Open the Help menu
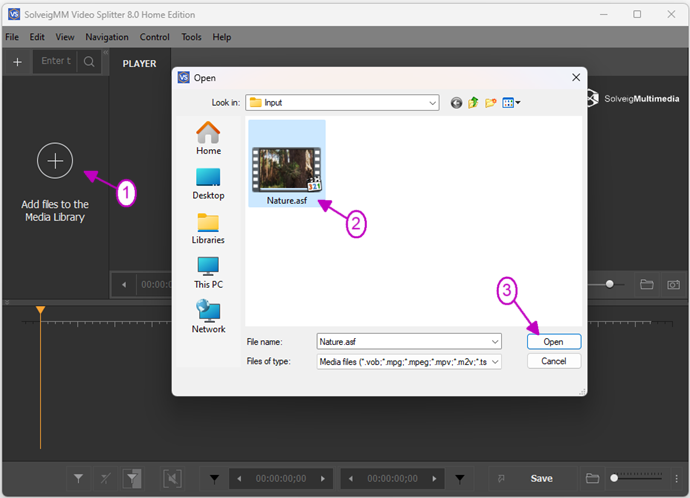Viewport: 690px width, 498px height. tap(222, 37)
